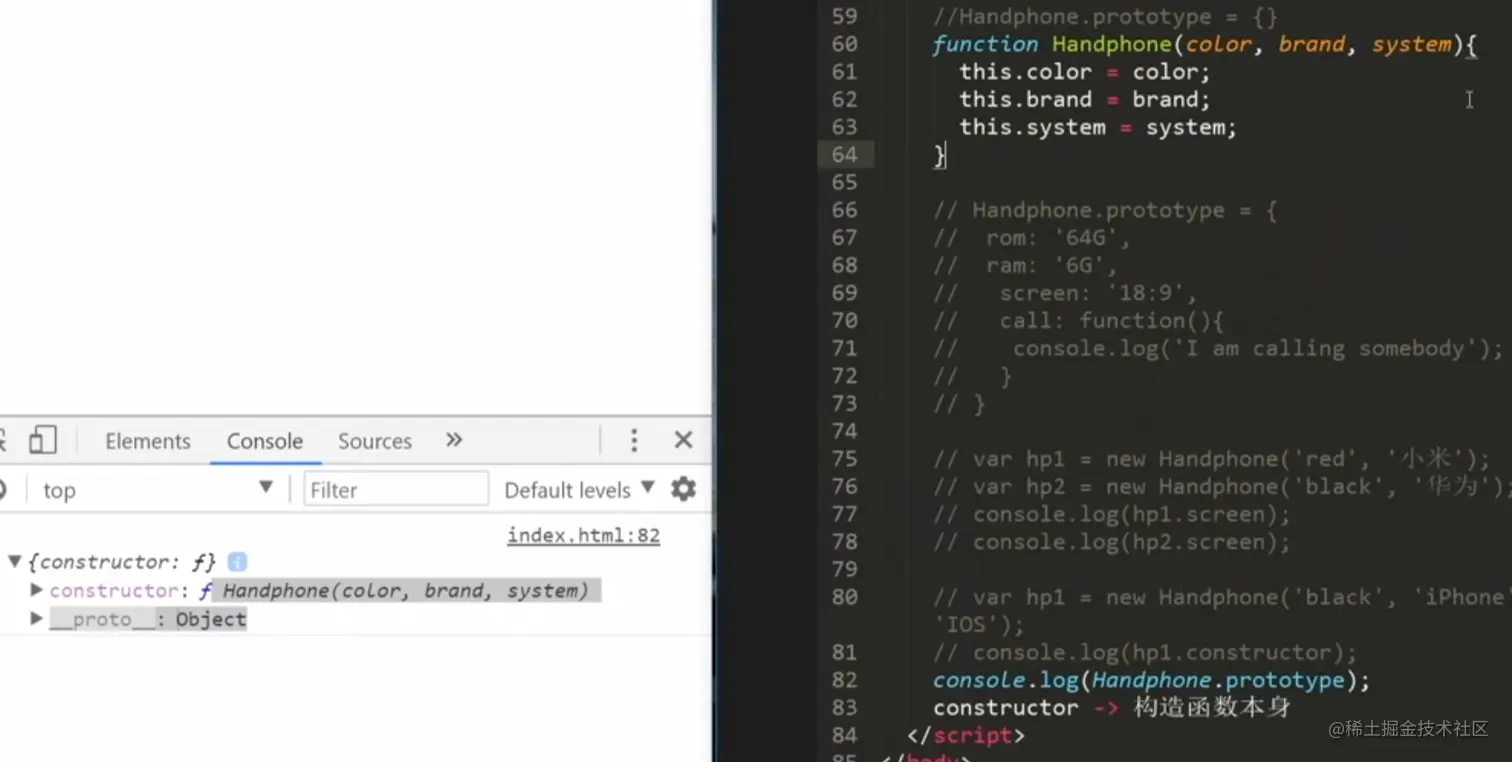Click 'I am calling somebody' comment line
The height and width of the screenshot is (762, 1512).
coord(1218,348)
